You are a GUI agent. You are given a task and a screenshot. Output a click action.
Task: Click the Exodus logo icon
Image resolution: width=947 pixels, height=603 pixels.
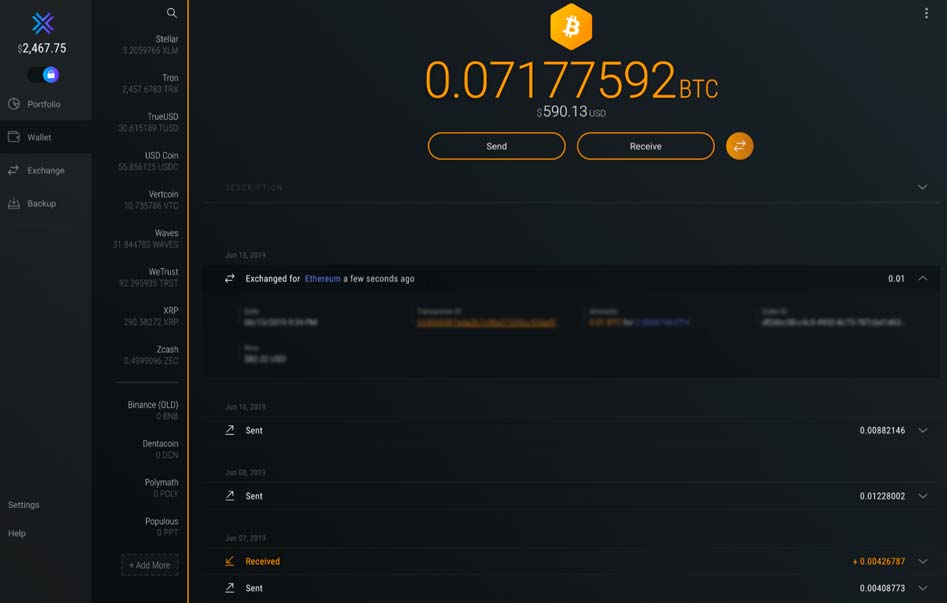[x=43, y=24]
